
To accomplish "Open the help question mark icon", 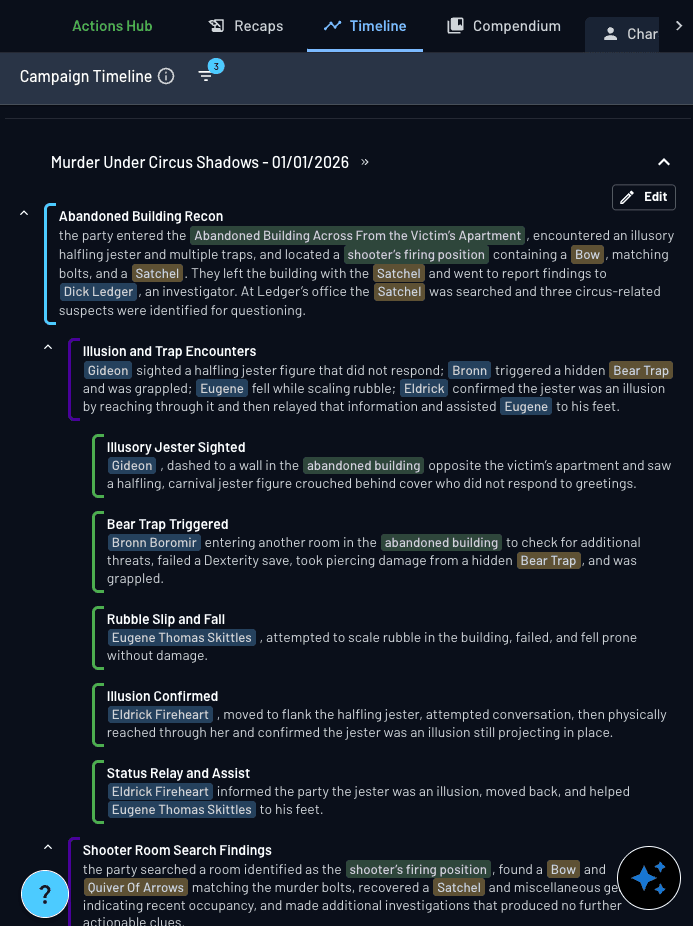I will (x=45, y=894).
